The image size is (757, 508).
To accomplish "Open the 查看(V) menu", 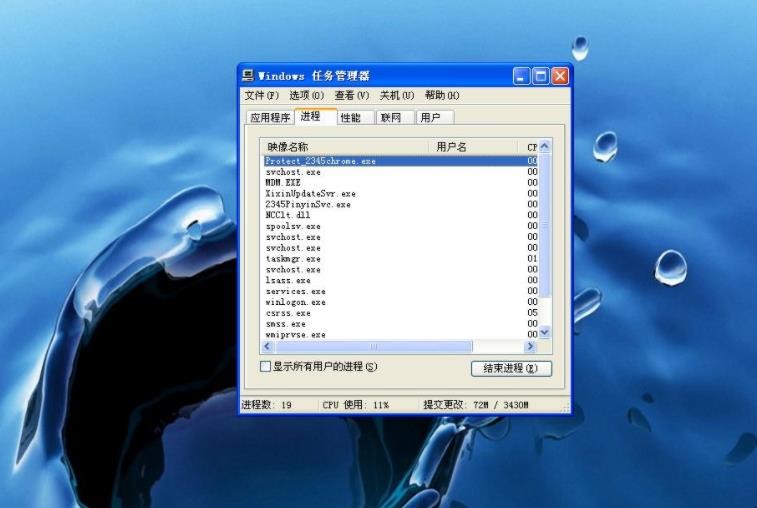I will click(x=352, y=96).
